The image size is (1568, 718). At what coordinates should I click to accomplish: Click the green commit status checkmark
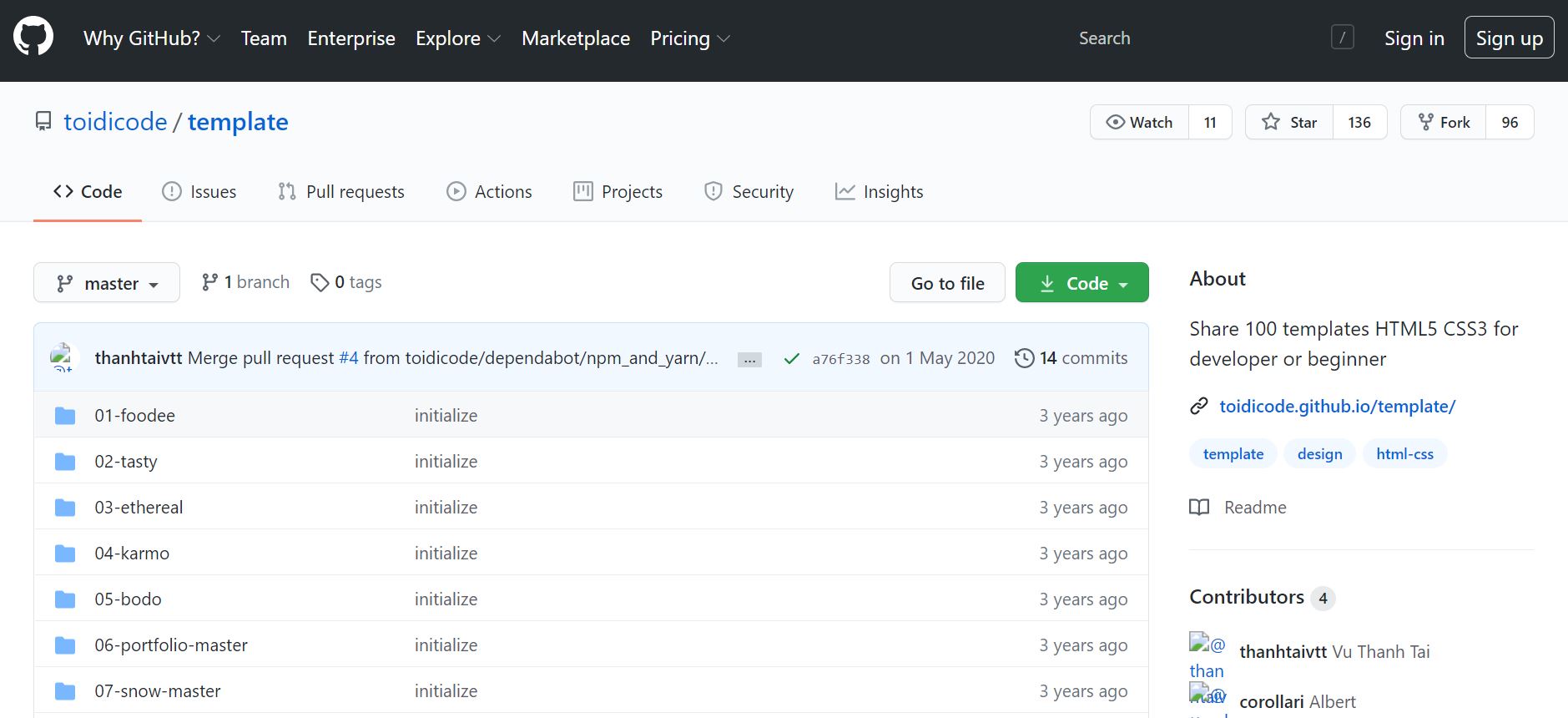point(792,359)
